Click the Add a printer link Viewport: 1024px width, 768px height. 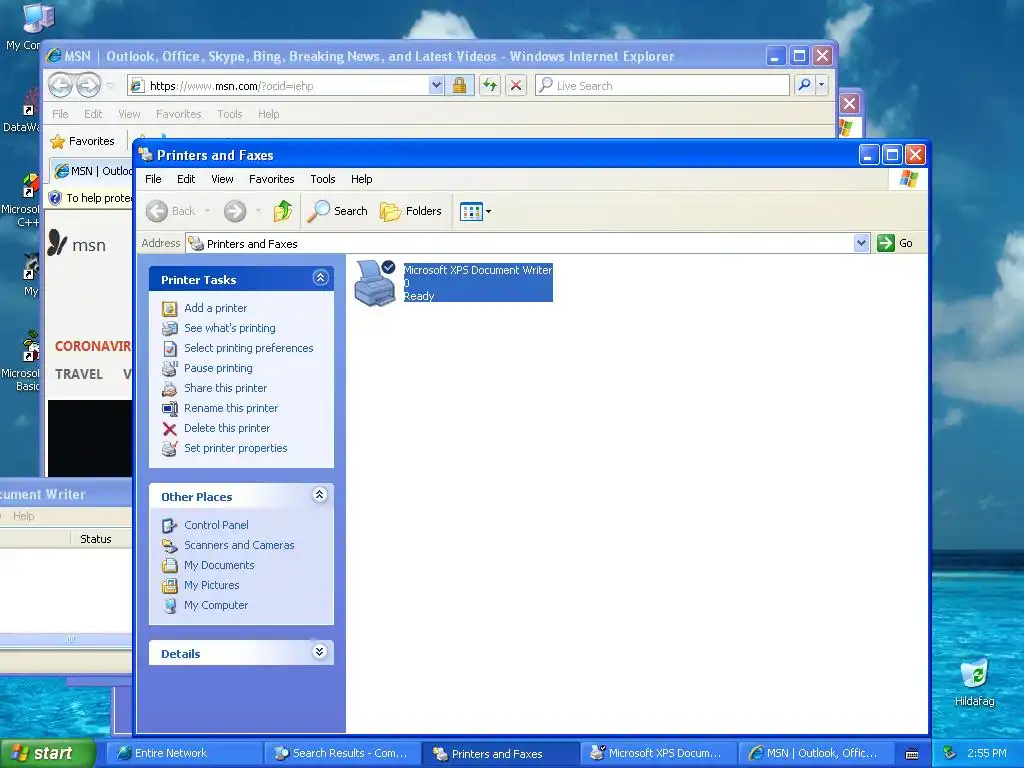[216, 308]
